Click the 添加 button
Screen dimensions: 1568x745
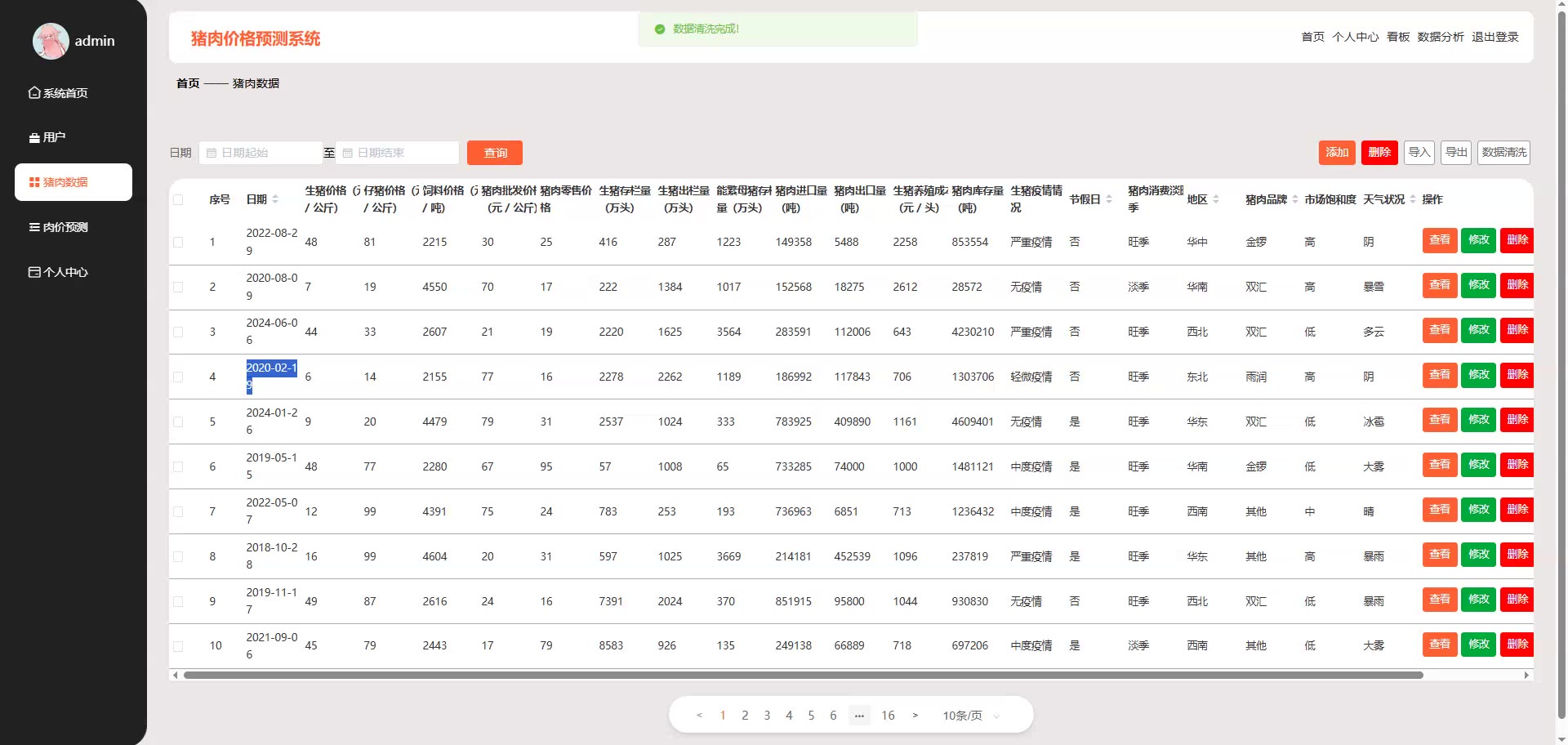coord(1337,153)
